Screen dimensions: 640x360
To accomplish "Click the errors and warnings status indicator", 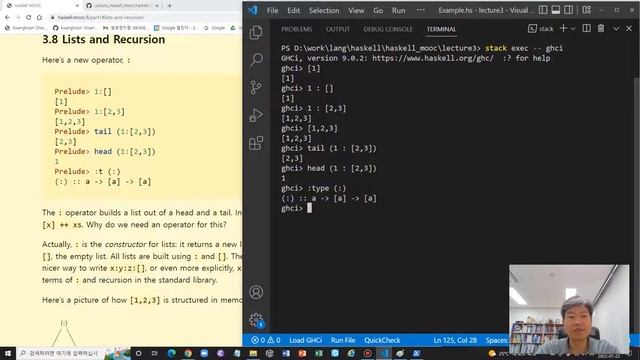I will [266, 340].
